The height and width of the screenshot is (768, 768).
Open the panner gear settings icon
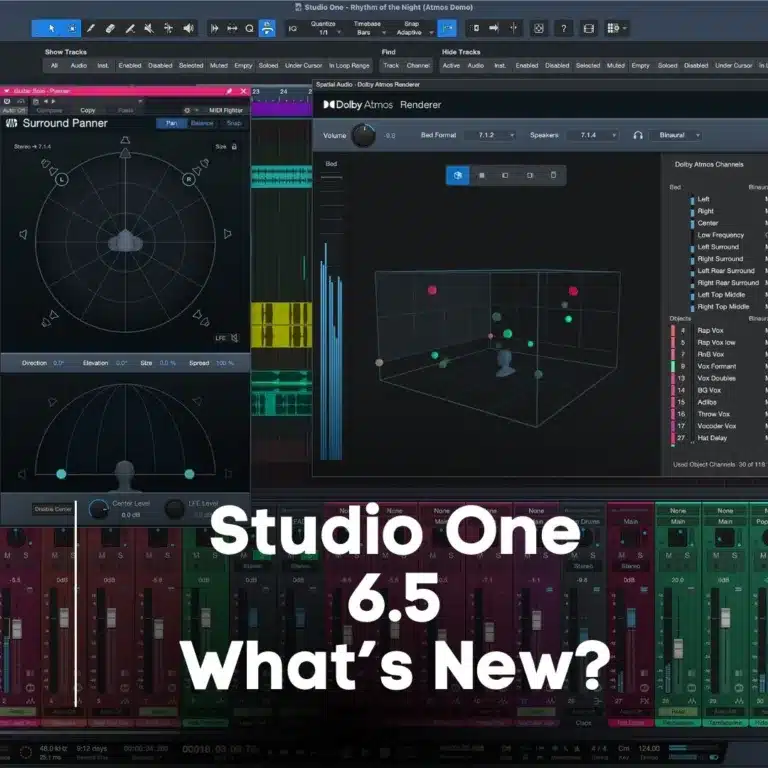coord(187,110)
